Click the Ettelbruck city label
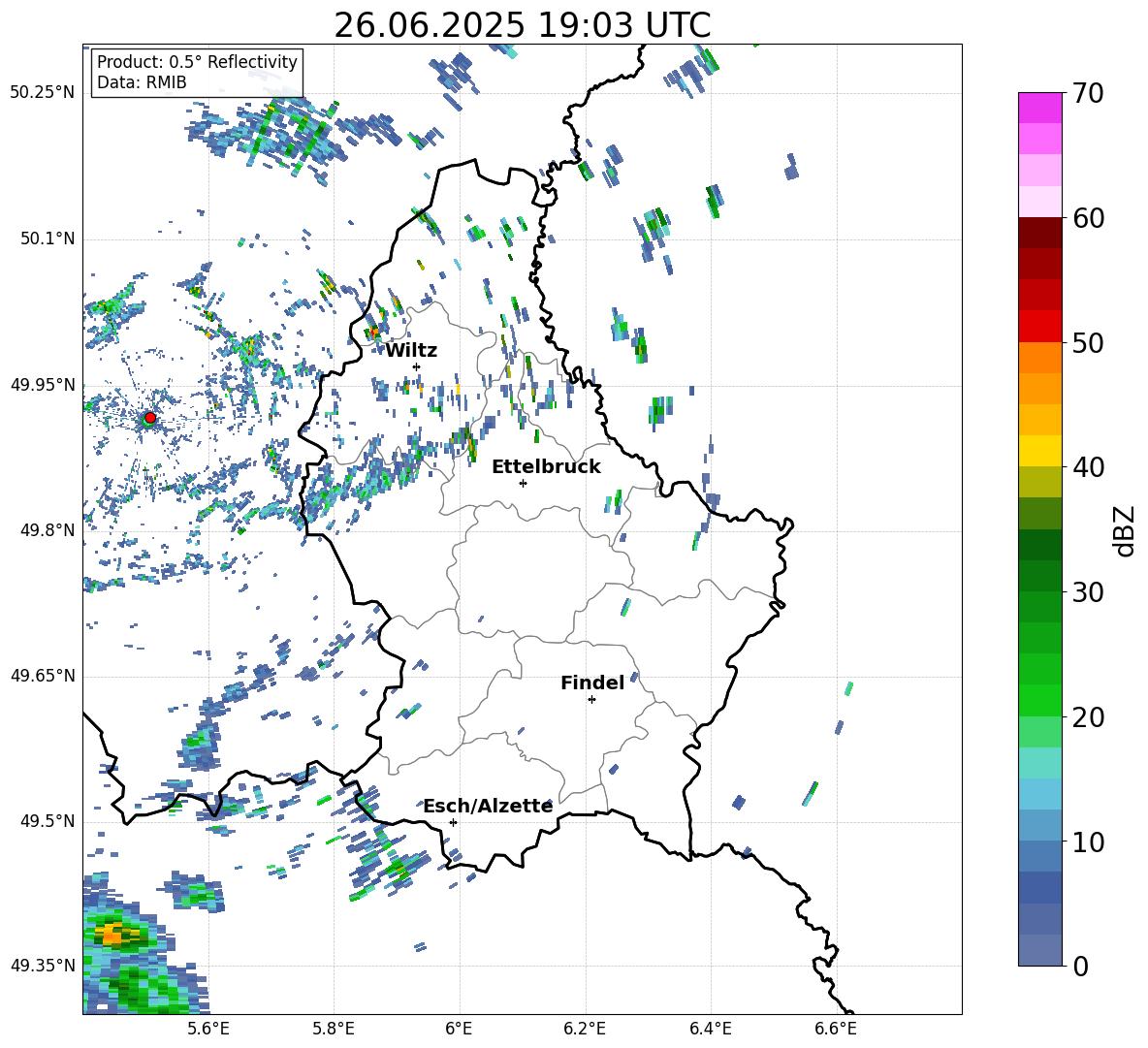 pyautogui.click(x=546, y=467)
